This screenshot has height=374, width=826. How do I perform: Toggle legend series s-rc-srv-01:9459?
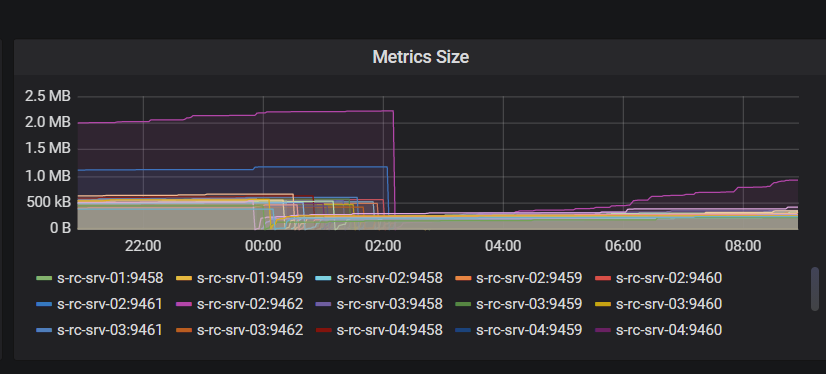tap(250, 278)
